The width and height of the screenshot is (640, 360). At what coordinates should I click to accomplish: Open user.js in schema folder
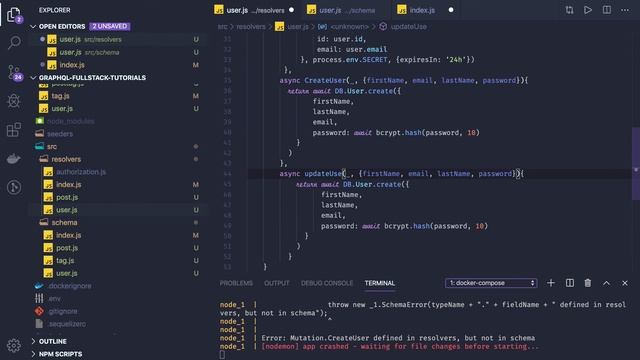tap(118, 273)
